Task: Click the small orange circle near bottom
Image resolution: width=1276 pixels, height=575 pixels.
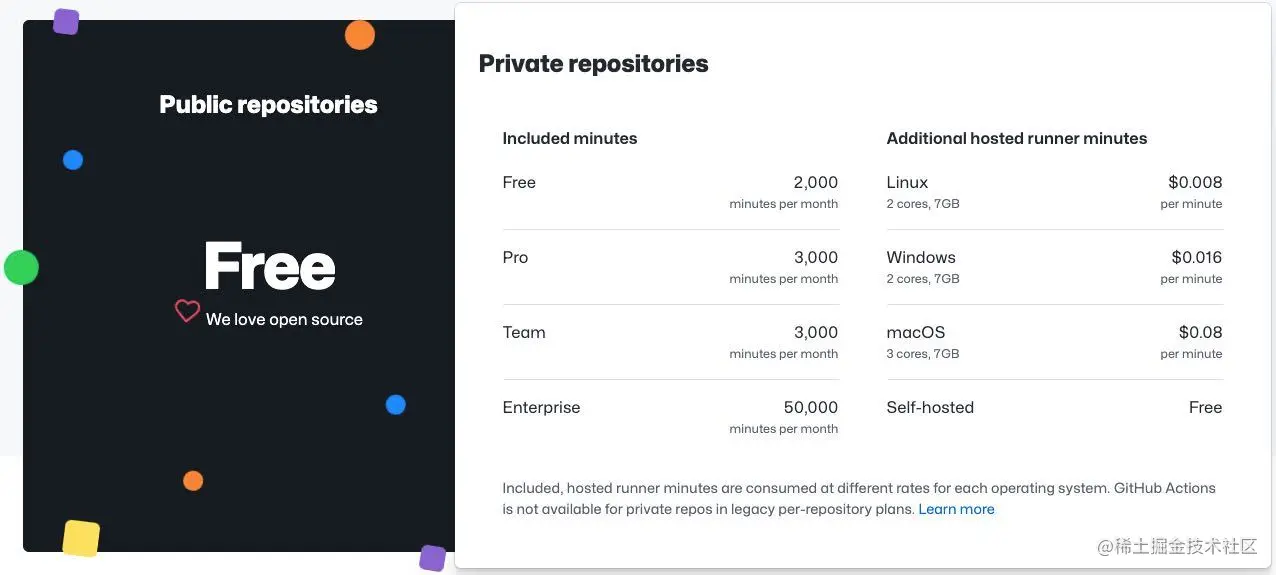Action: click(193, 481)
